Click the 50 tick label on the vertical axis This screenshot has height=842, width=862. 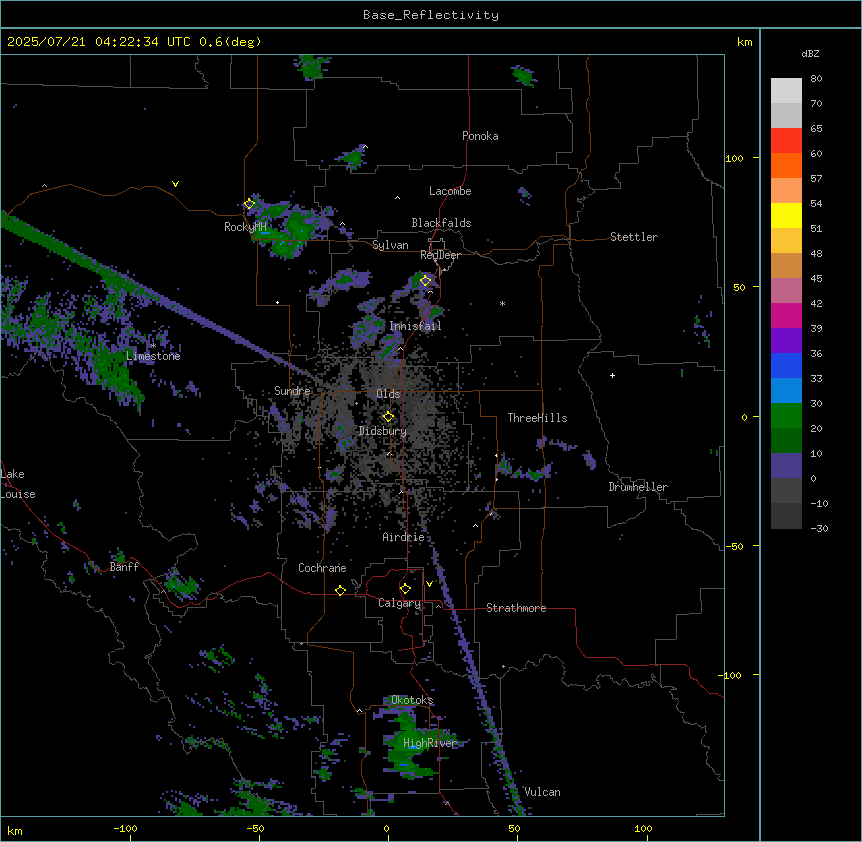tap(739, 287)
